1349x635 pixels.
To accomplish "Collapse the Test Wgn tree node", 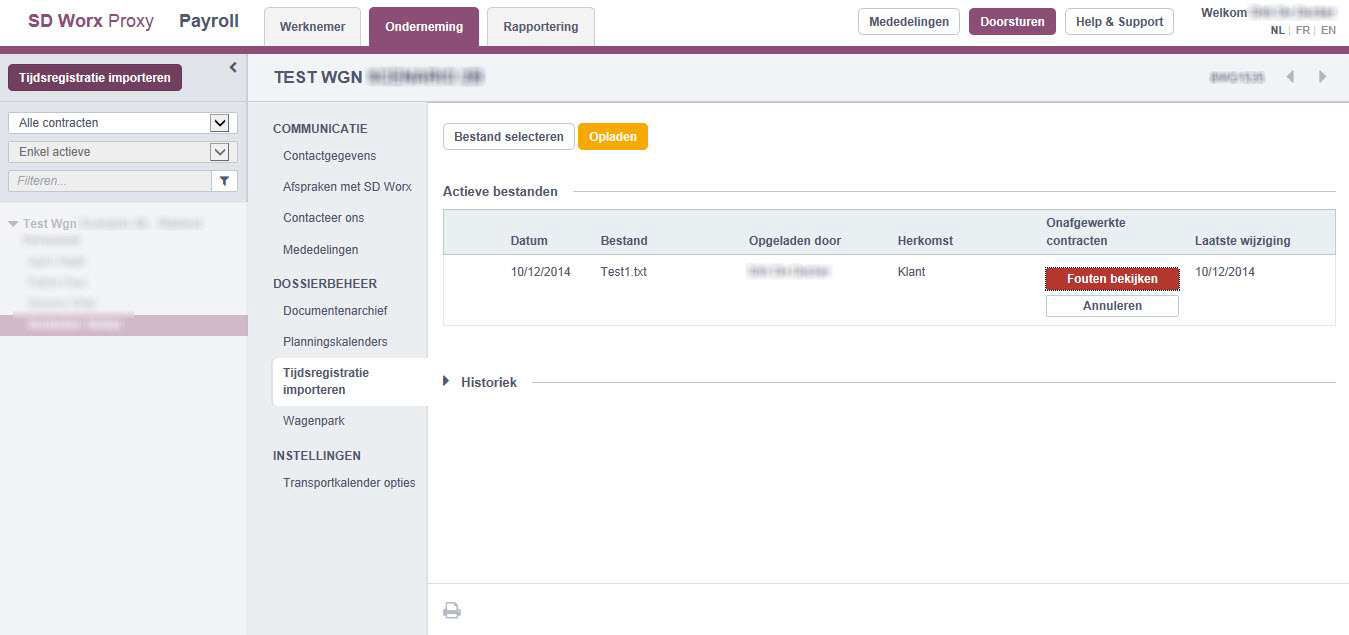I will [x=13, y=224].
